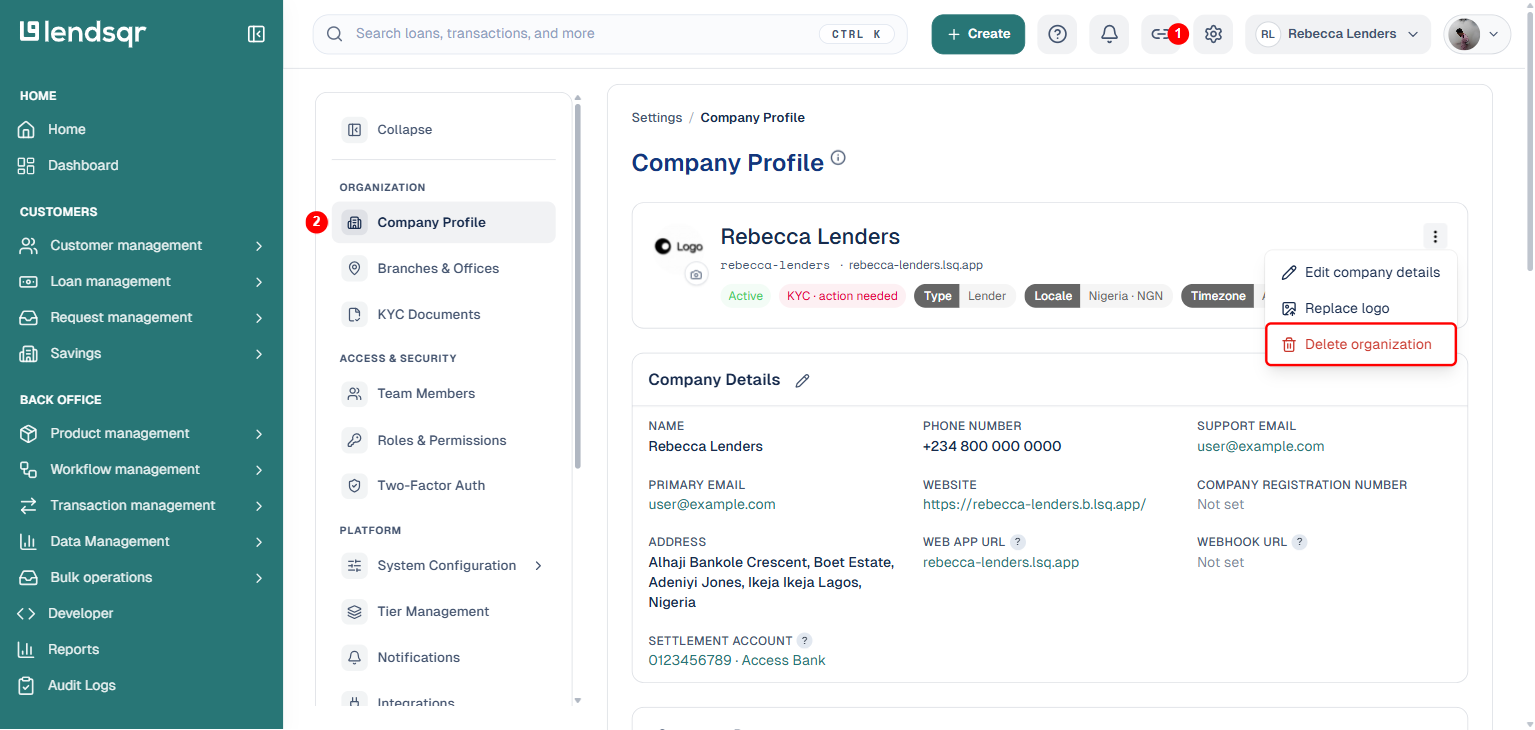
Task: Click the settings gear icon in top bar
Action: click(1213, 34)
